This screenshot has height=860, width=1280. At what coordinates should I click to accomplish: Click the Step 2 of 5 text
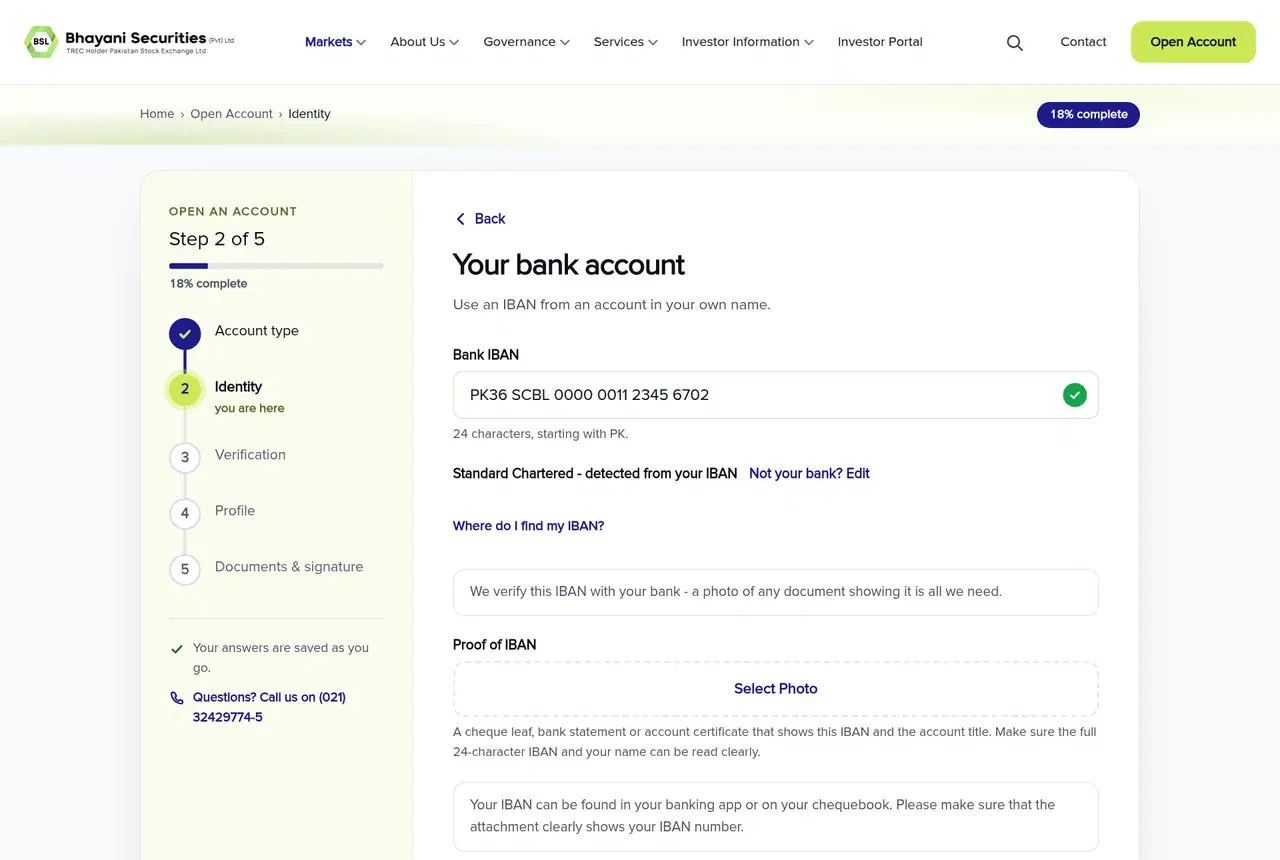(217, 239)
